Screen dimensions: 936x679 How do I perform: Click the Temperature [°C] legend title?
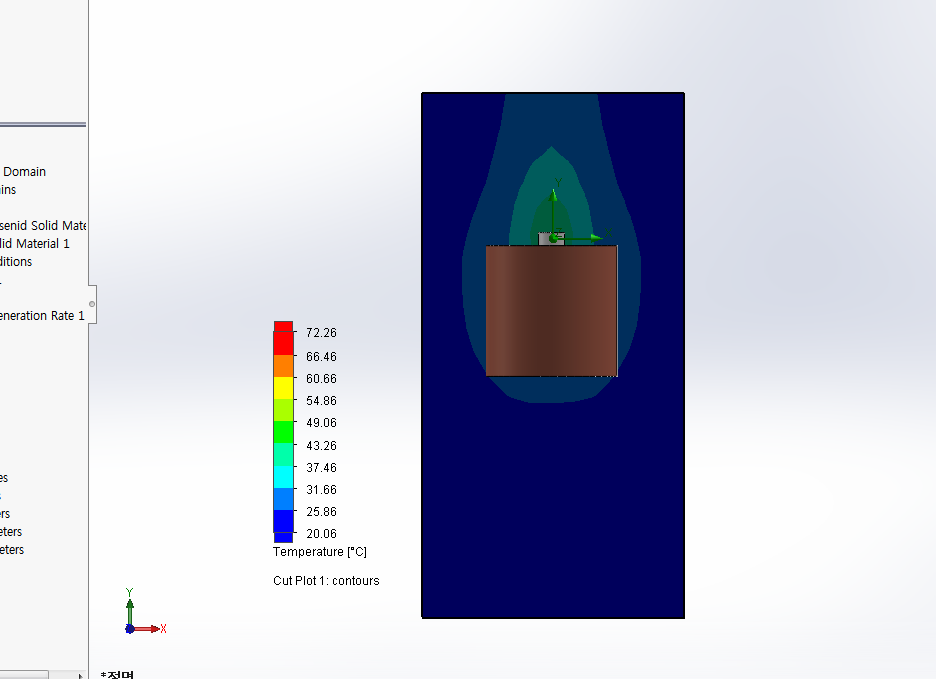[x=320, y=552]
